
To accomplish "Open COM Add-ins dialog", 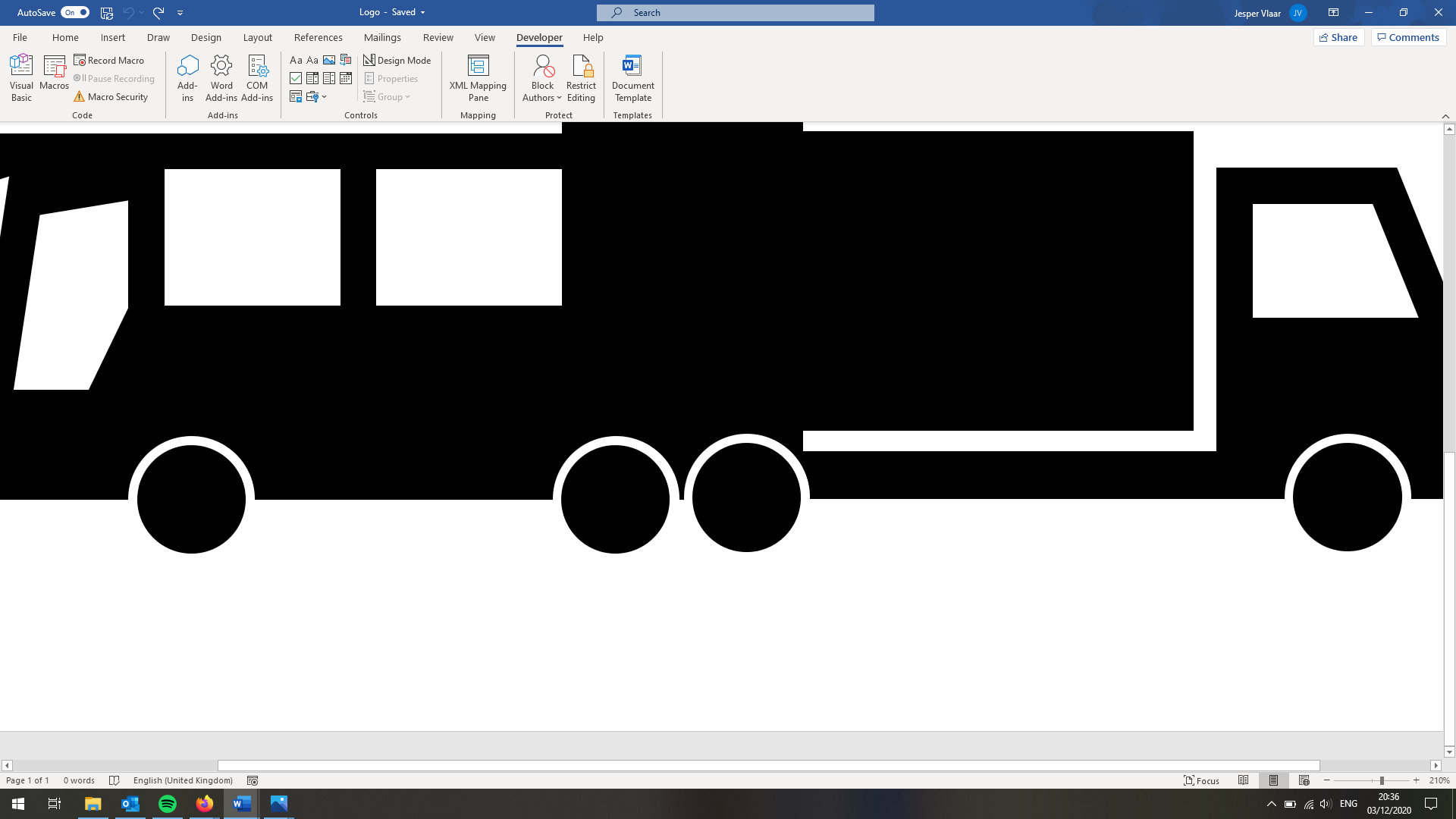I will [x=257, y=78].
